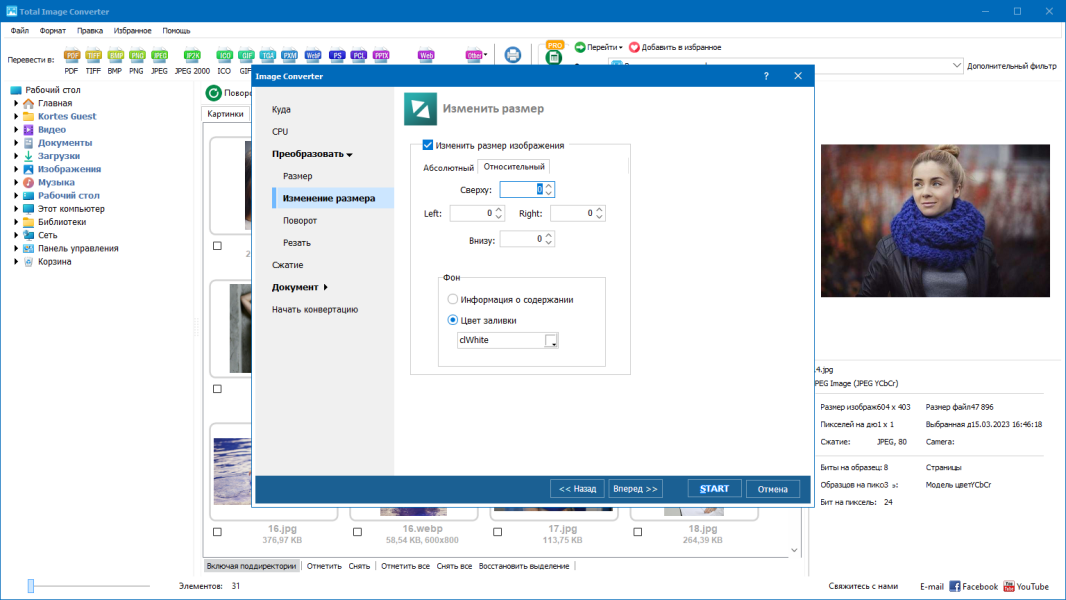Expand the Изображения tree folder
Screen dimensions: 1066x600
[x=16, y=169]
